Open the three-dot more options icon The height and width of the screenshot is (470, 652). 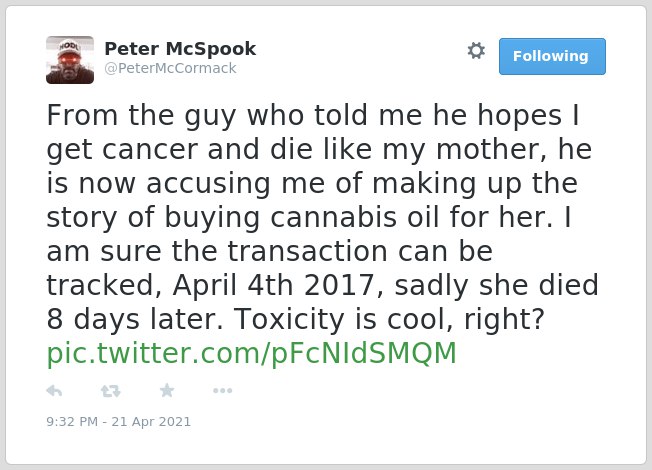coord(222,391)
